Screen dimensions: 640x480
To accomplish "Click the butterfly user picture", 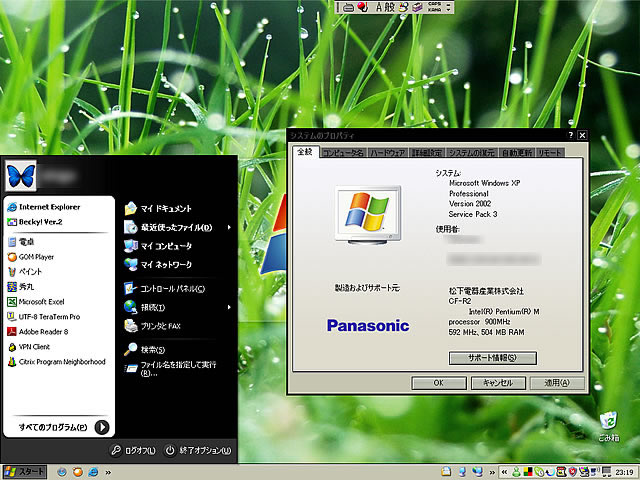I will pos(21,176).
